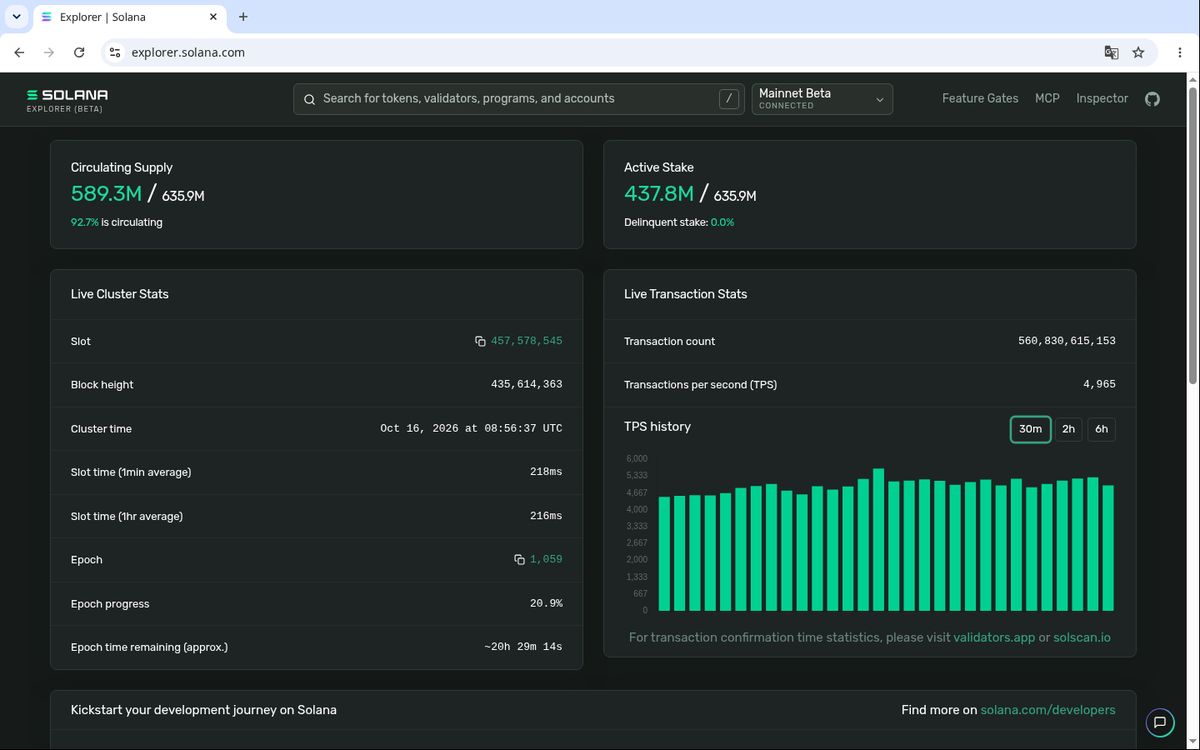Click the Solana Explorer logo
This screenshot has height=750, width=1200.
[x=67, y=99]
